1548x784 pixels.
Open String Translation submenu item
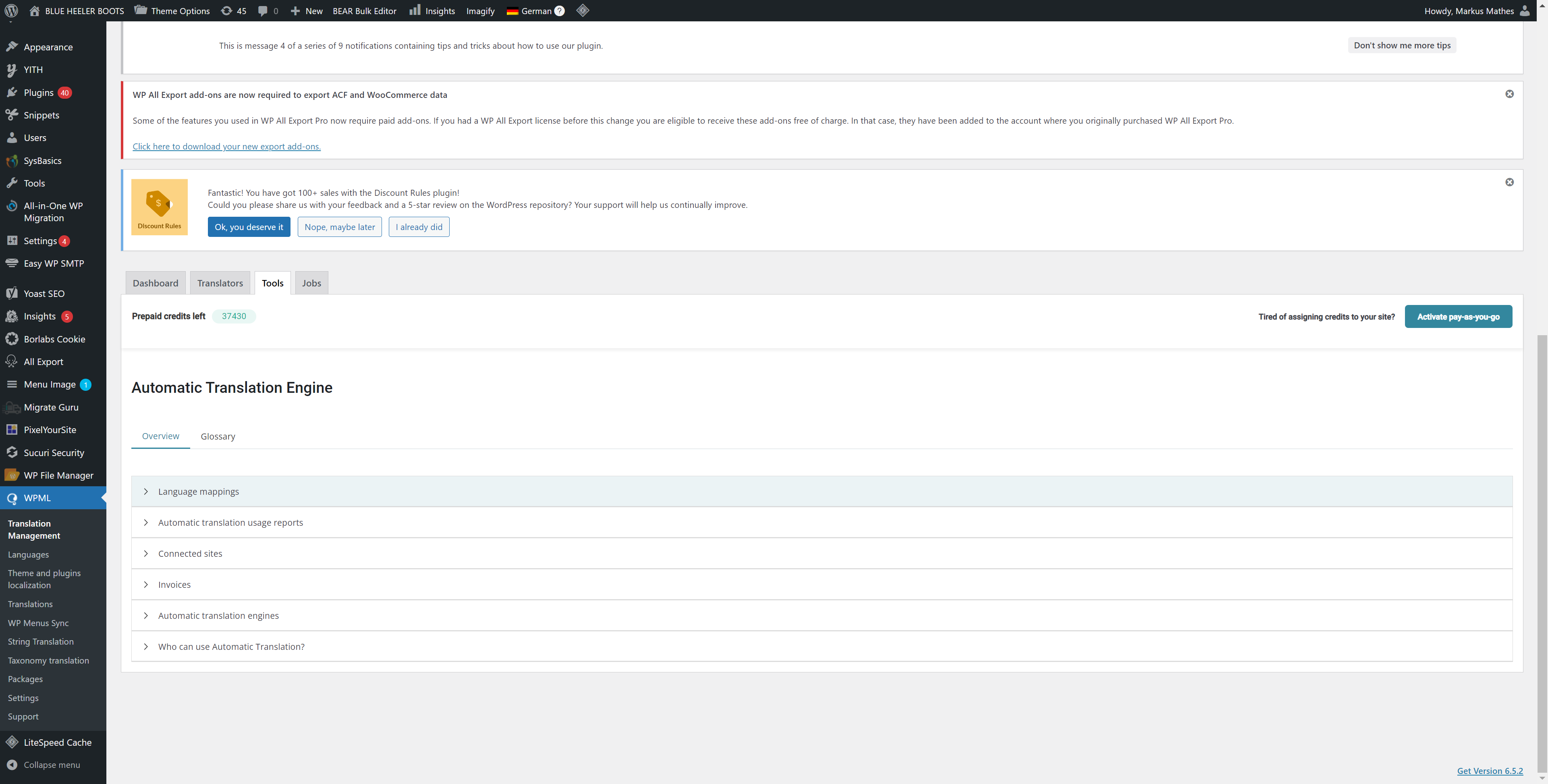coord(41,642)
